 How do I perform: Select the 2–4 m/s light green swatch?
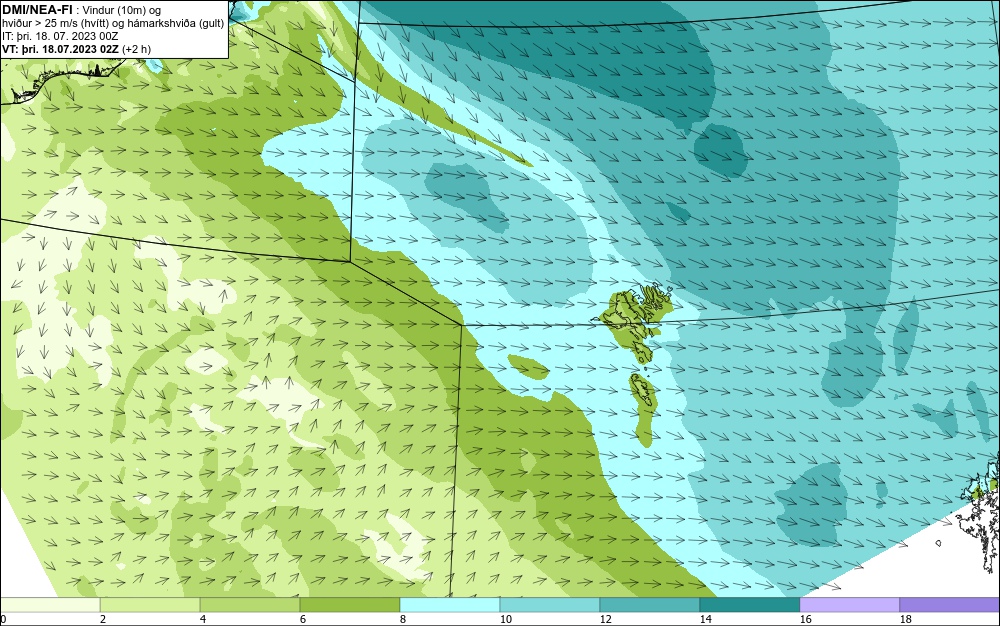tap(150, 604)
